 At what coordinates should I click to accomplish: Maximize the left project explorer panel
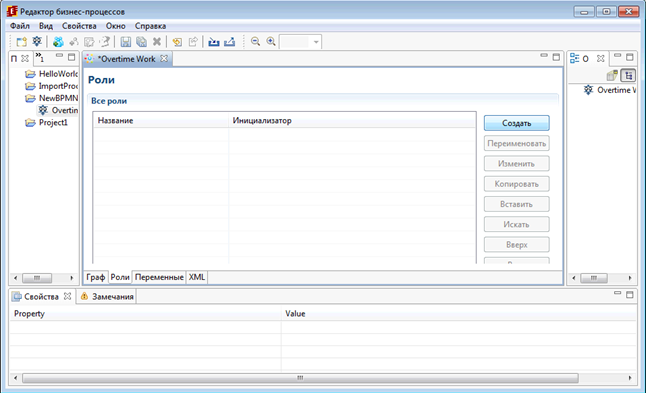[x=72, y=57]
